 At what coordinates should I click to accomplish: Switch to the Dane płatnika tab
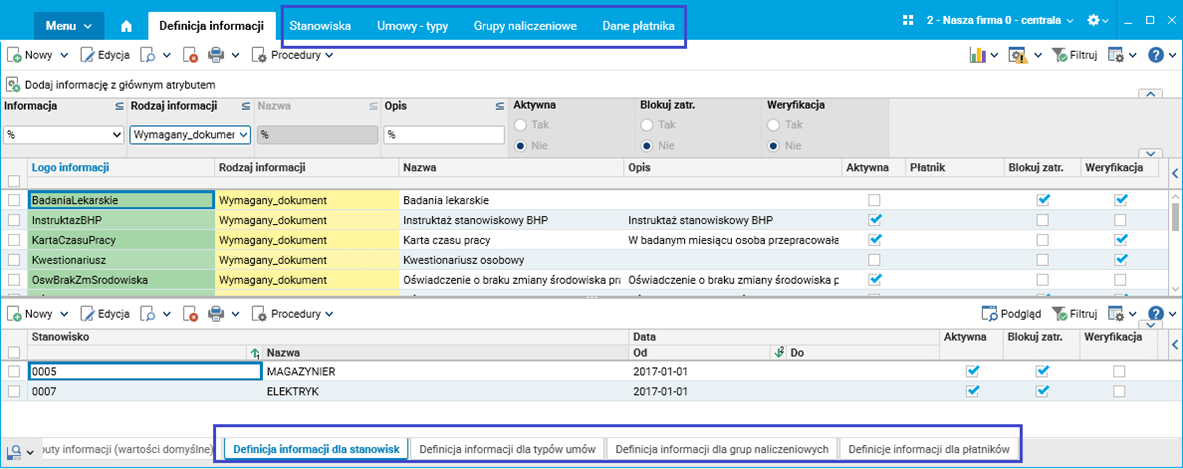click(x=638, y=26)
